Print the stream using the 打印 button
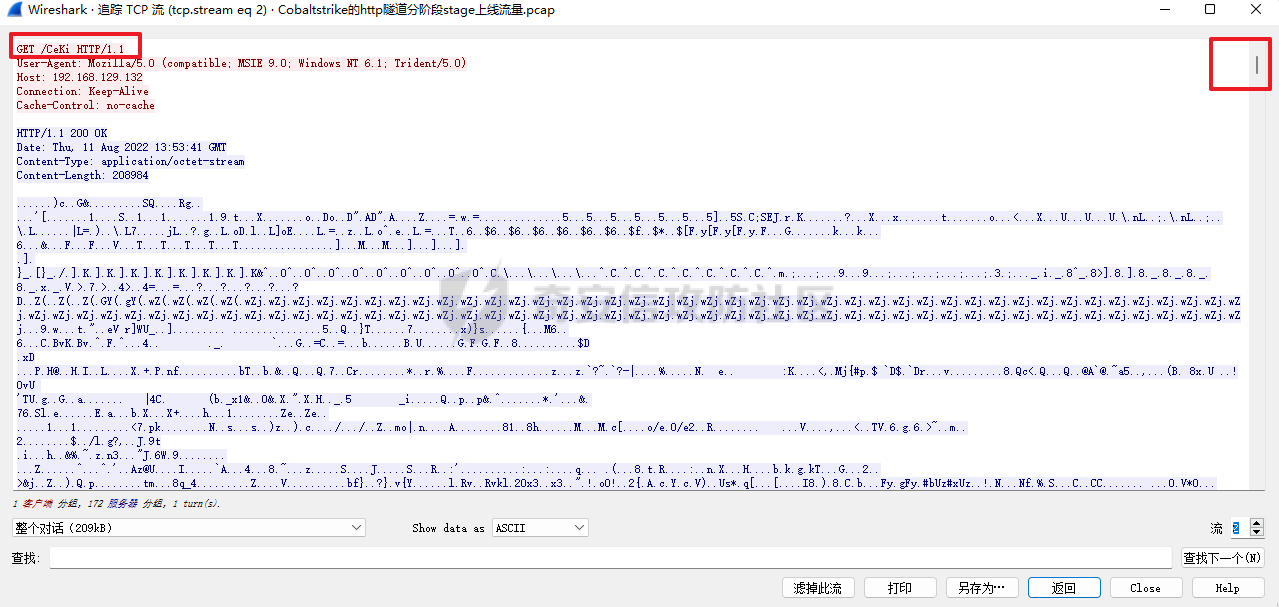Screen dimensions: 1279x607 tap(900, 588)
